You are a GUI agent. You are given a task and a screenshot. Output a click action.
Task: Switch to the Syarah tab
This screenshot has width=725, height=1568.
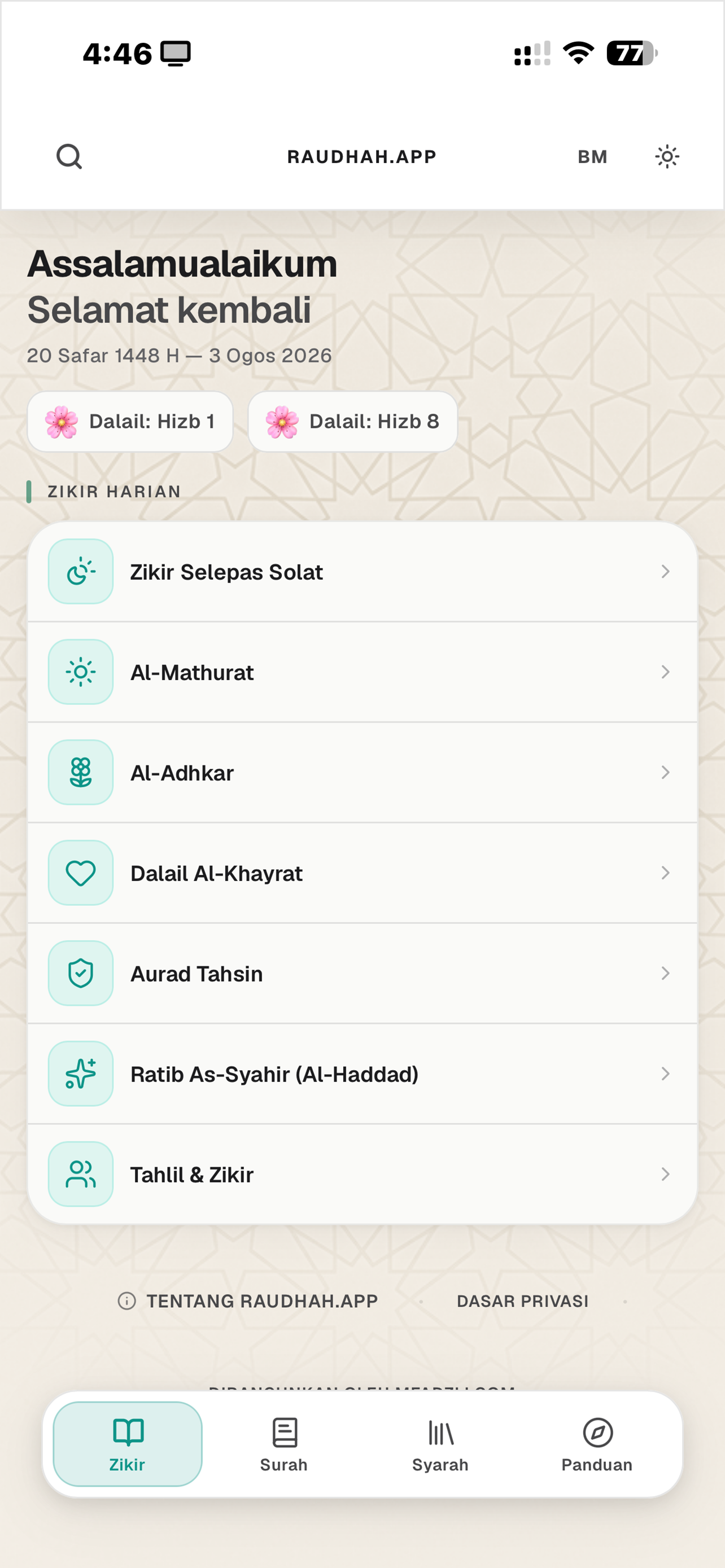pyautogui.click(x=440, y=1444)
